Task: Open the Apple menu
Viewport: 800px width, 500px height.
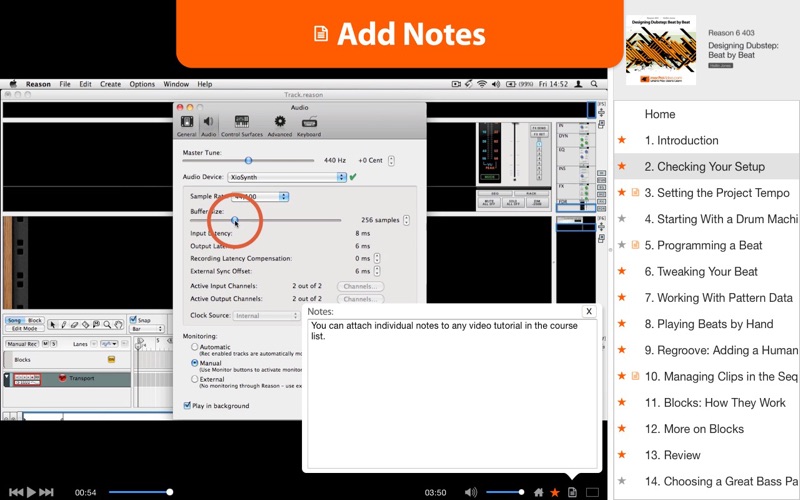Action: point(13,84)
